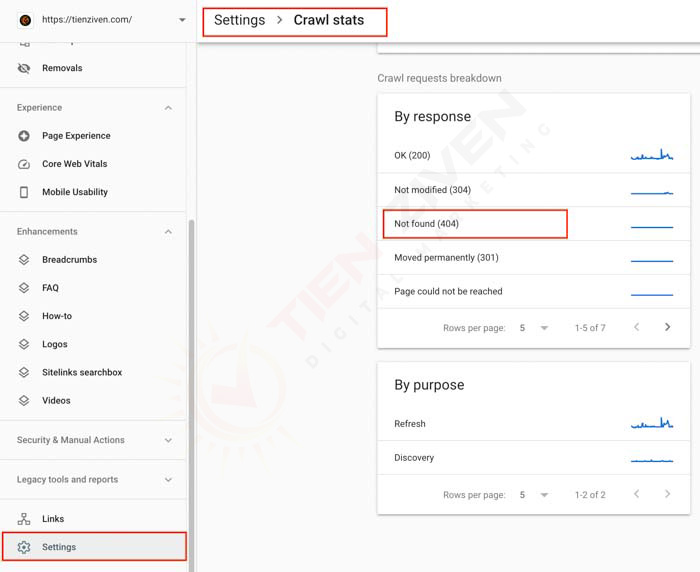Click the Sitelinks searchbox layers icon

(x=24, y=372)
